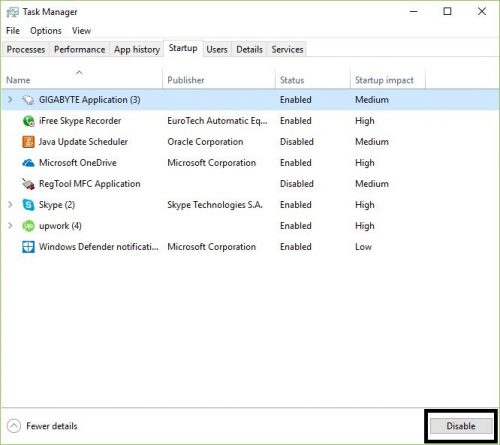Select the iFree Skype Recorder icon
This screenshot has width=500, height=445.
click(28, 121)
